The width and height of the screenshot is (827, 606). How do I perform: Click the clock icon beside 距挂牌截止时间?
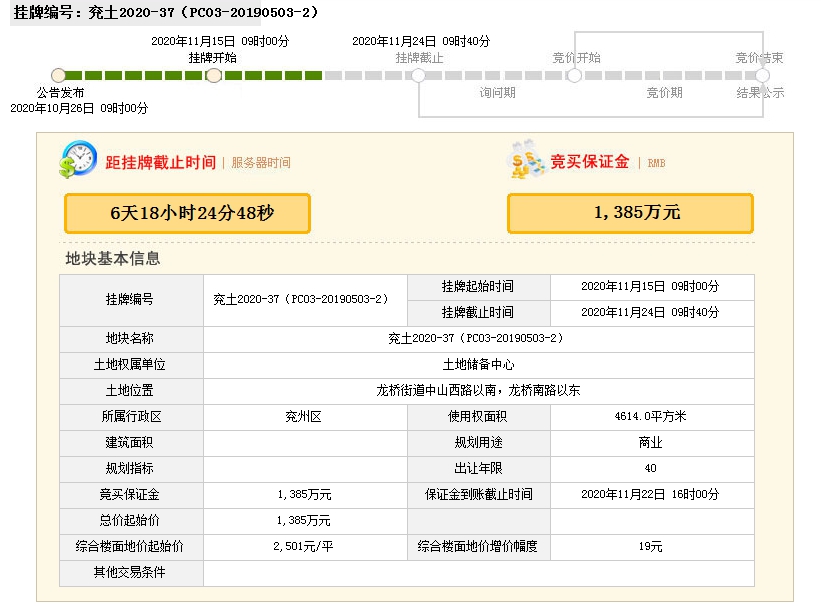[x=78, y=159]
